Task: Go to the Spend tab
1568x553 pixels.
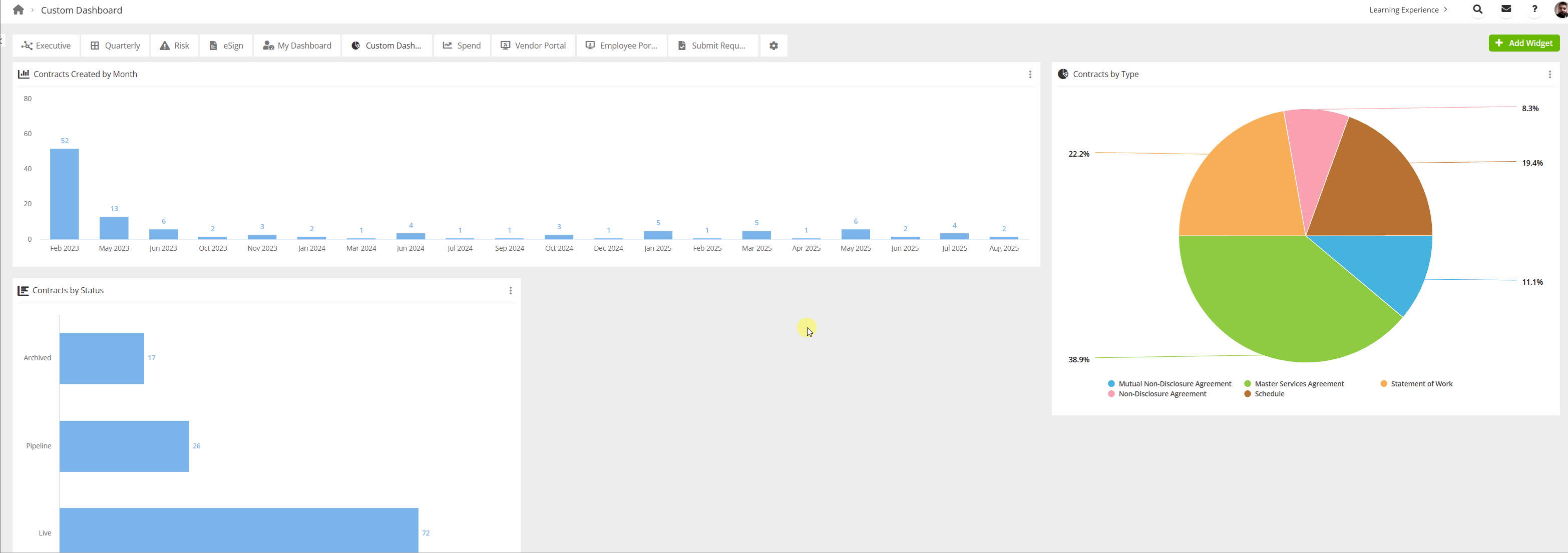Action: pos(462,46)
